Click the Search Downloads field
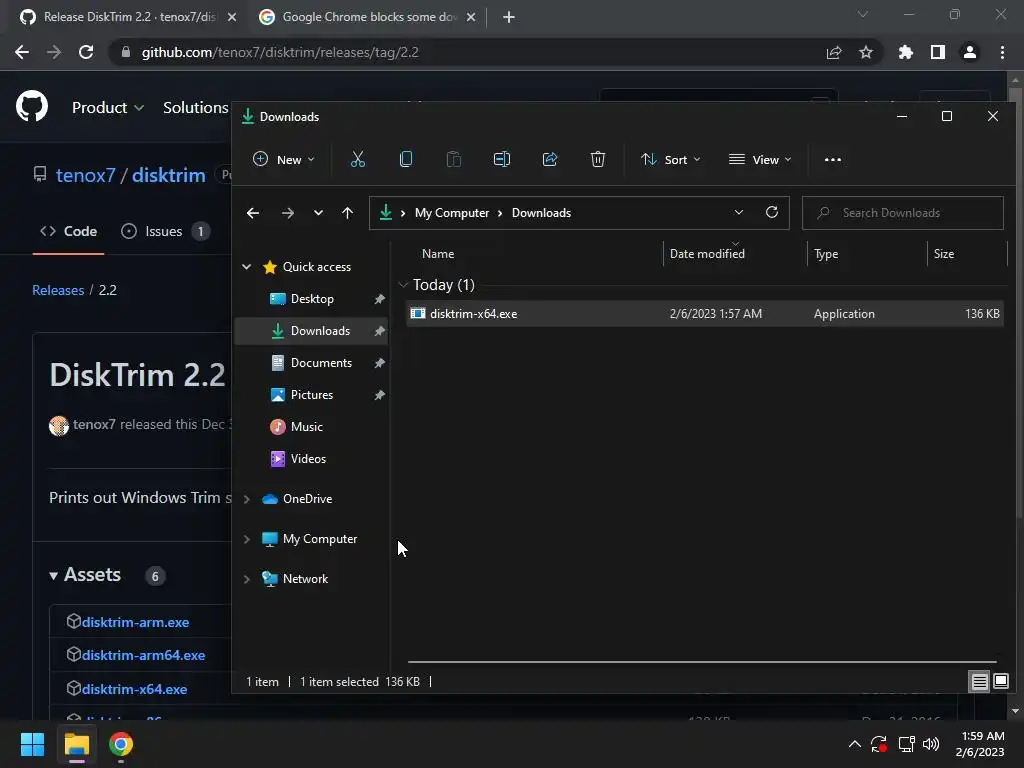This screenshot has width=1024, height=768. coord(903,213)
